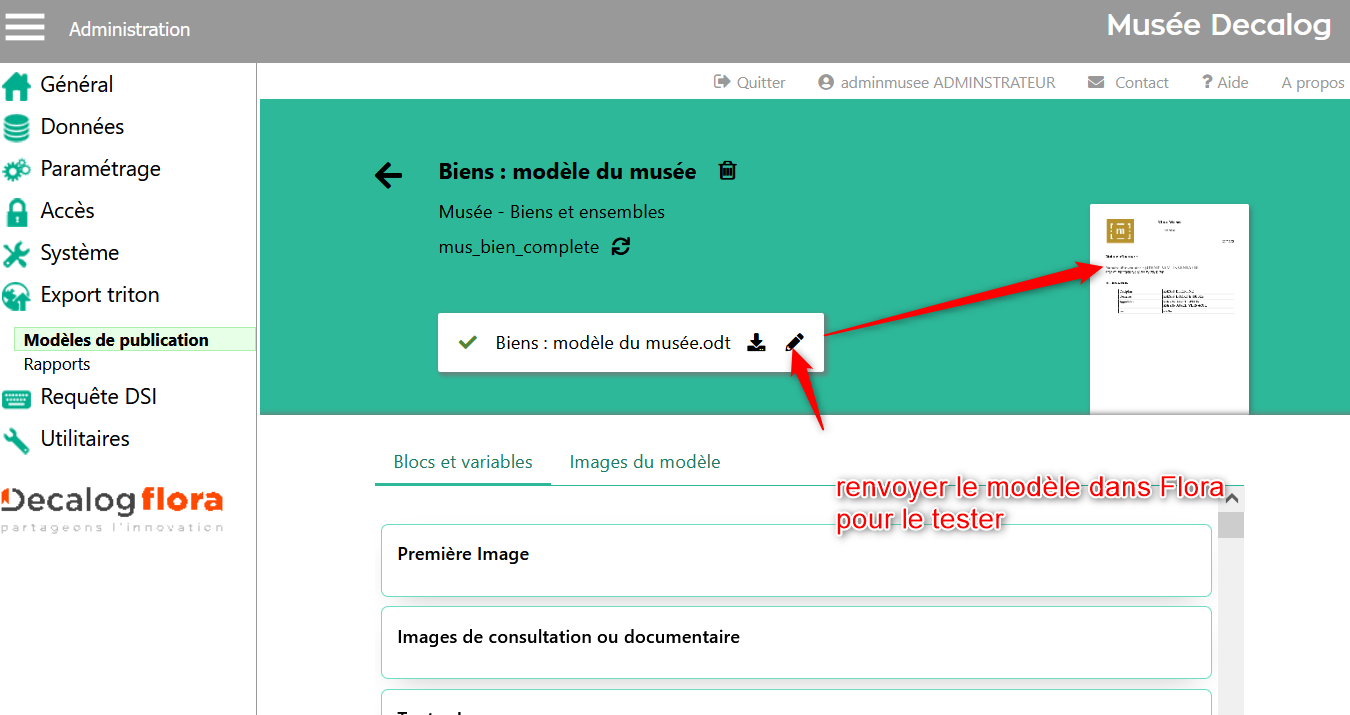This screenshot has width=1350, height=715.
Task: Click the Quitter link
Action: pos(761,83)
